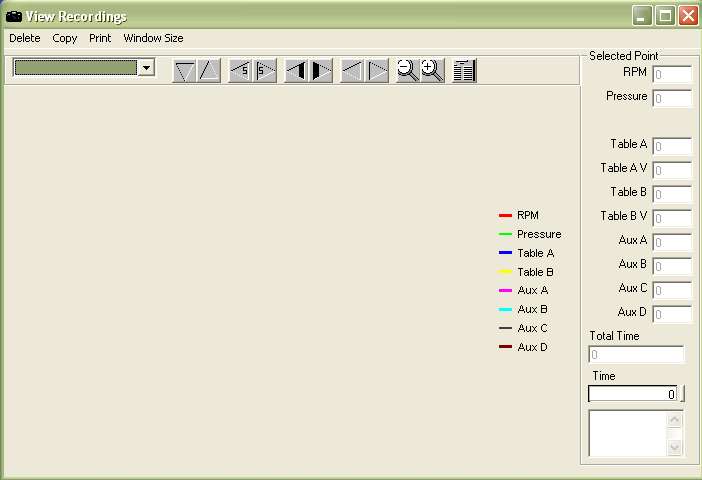Click the up triangle toolbar button
This screenshot has height=480, width=702.
pos(209,71)
